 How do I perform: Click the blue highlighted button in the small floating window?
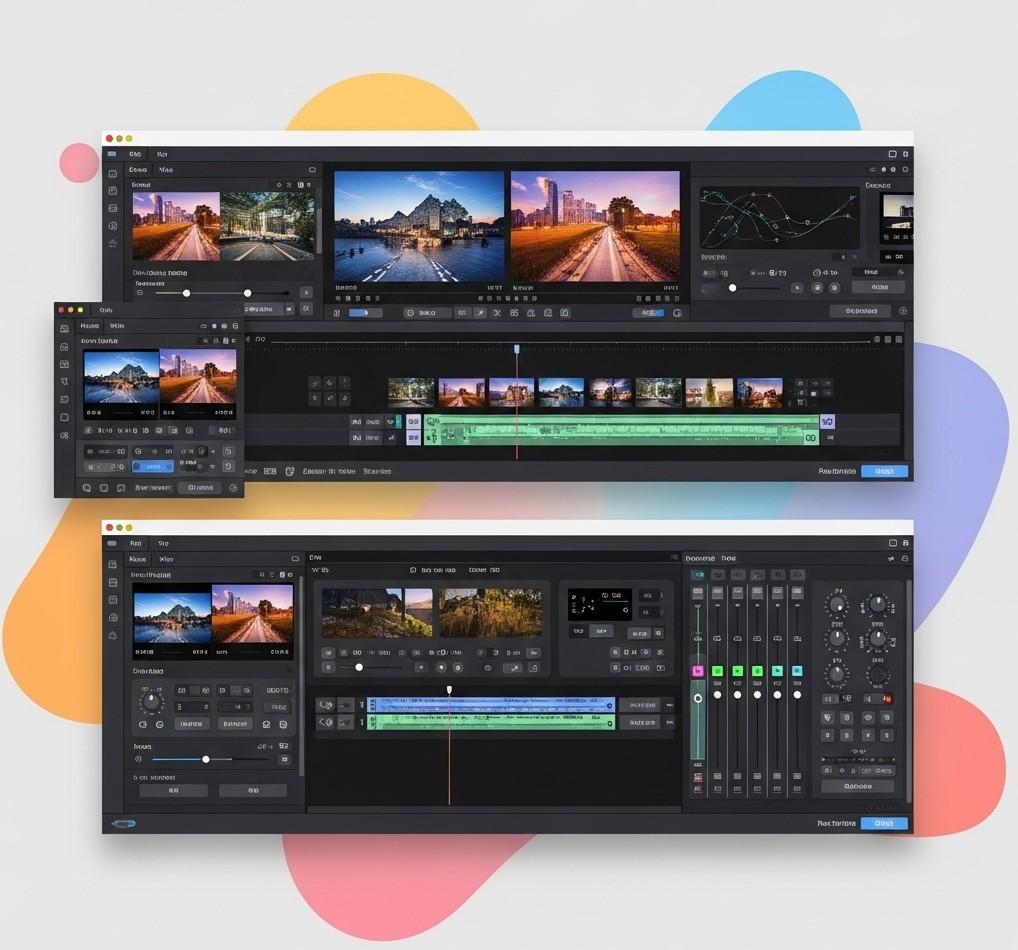click(153, 466)
